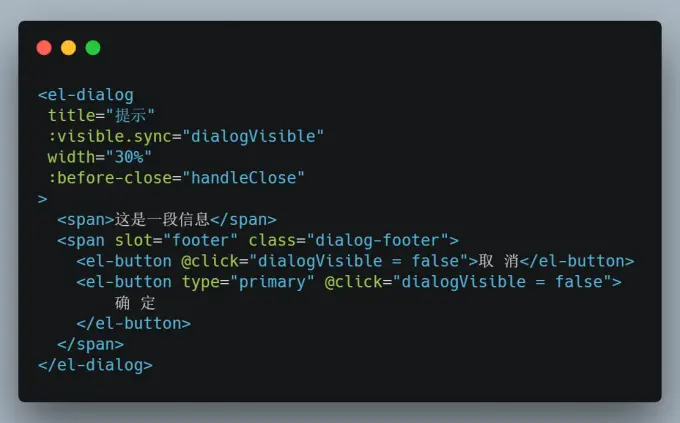The image size is (680, 423).
Task: Click the 确 定 text line
Action: [x=135, y=303]
